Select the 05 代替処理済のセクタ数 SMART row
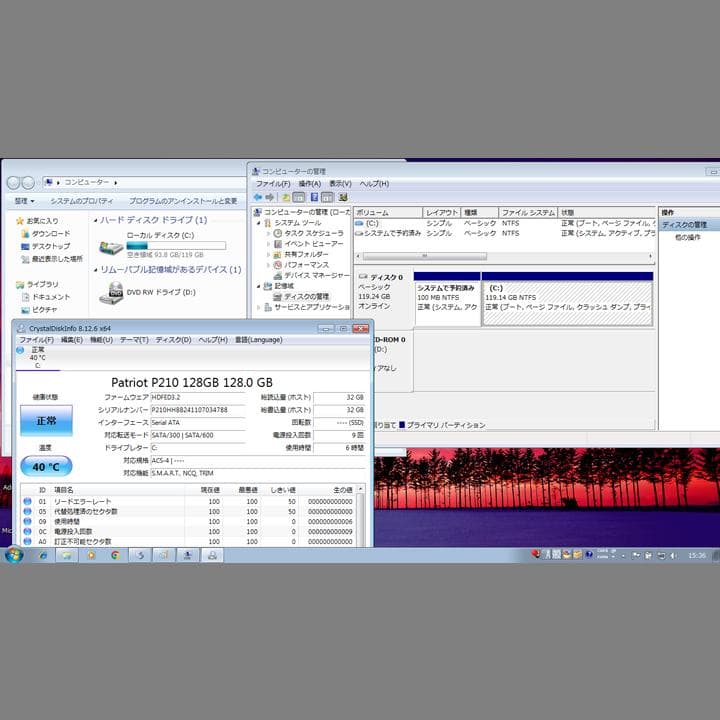 [188, 512]
